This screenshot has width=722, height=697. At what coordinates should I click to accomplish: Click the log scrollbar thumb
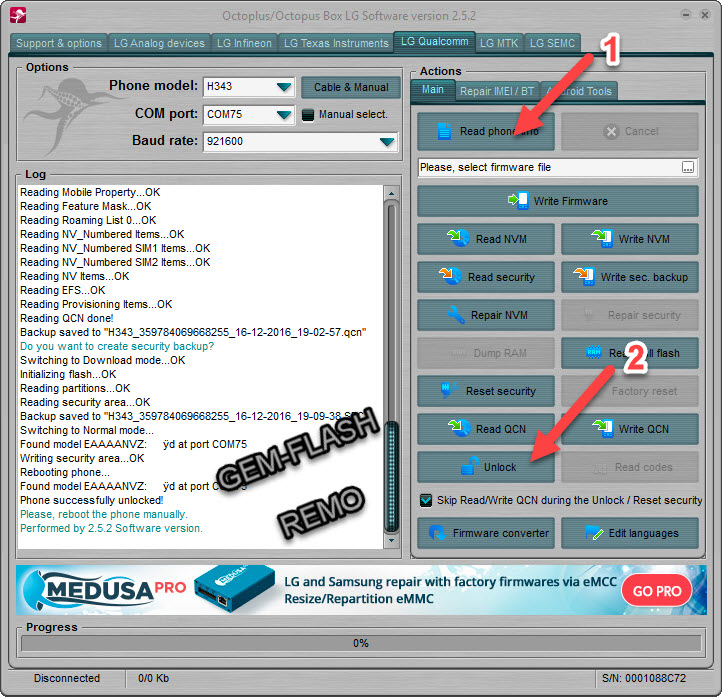(392, 477)
